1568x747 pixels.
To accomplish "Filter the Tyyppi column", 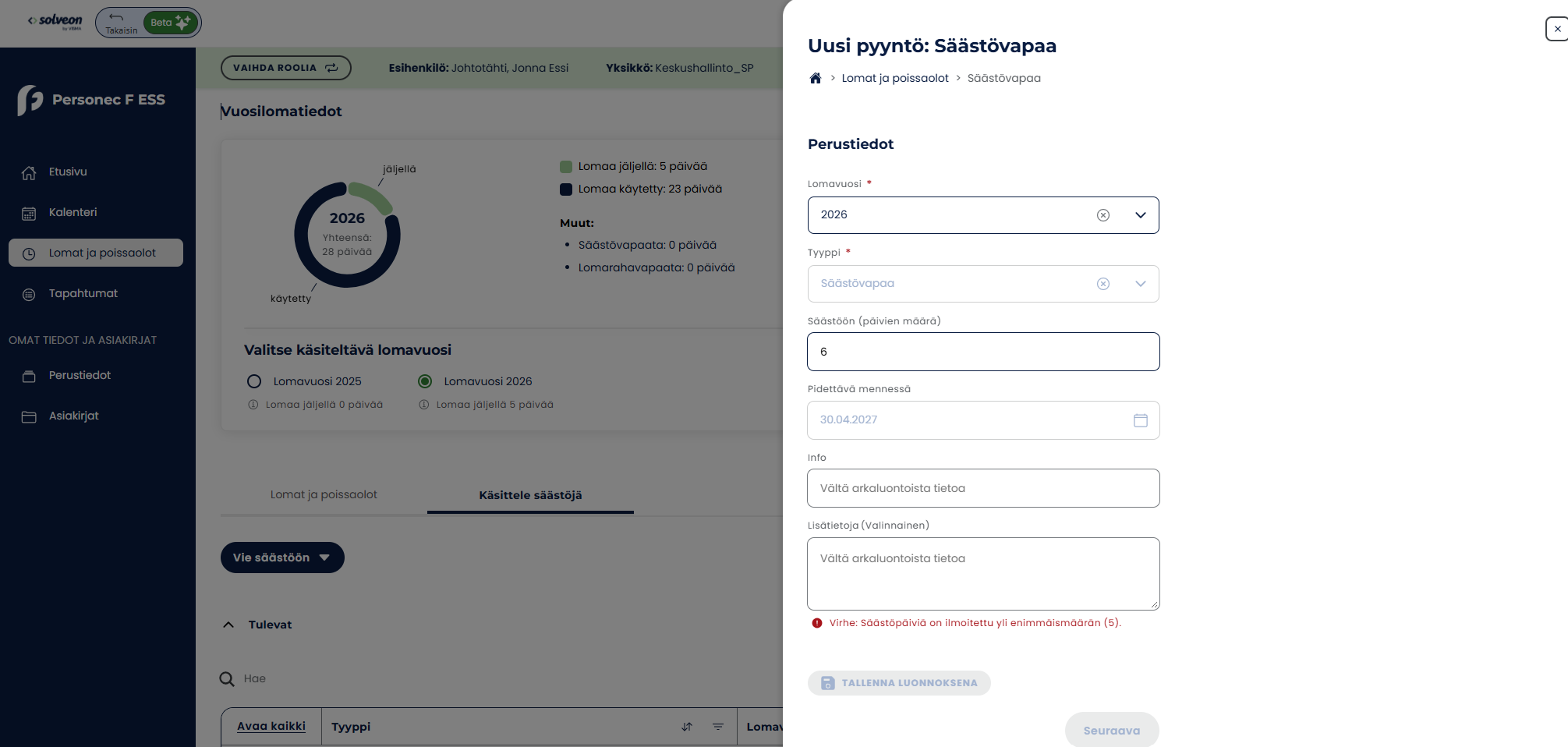I will click(718, 727).
